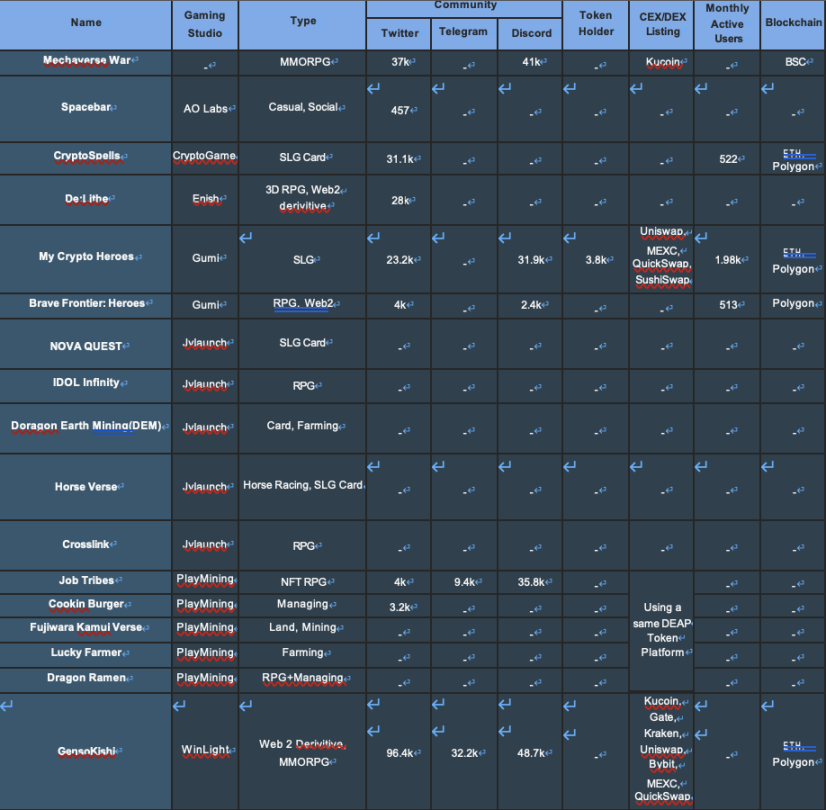Click the "Job Tribes" name cell
Image resolution: width=826 pixels, height=810 pixels.
[x=86, y=581]
